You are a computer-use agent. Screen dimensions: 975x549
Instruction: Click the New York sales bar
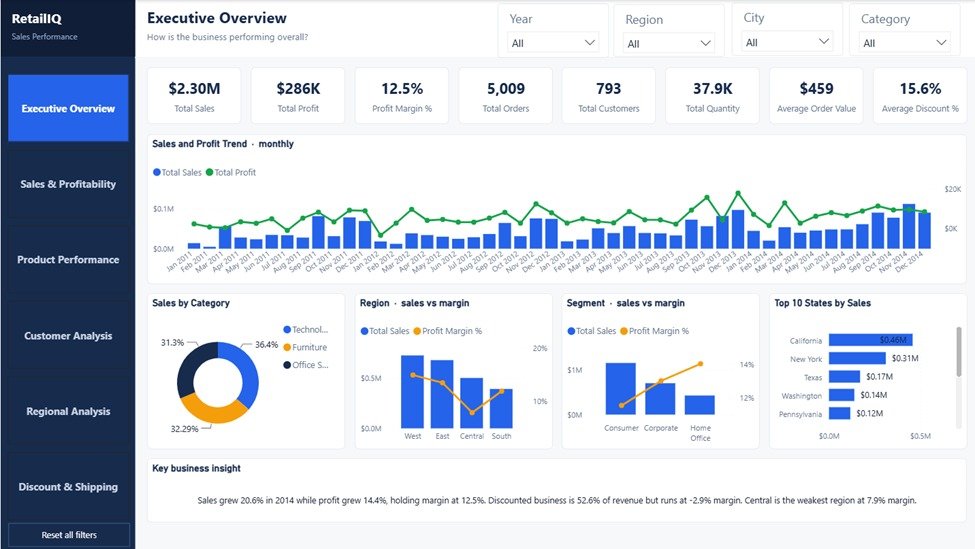(857, 358)
